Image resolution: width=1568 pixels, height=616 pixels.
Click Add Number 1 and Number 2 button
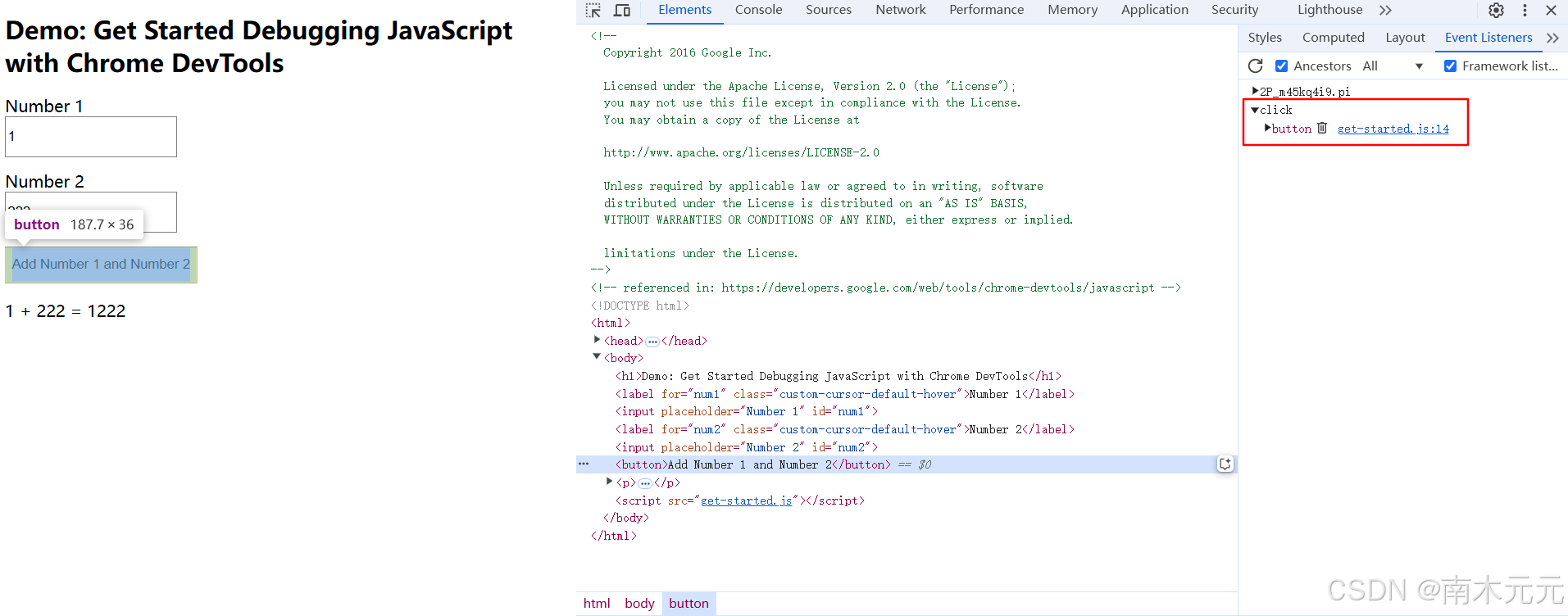[101, 265]
